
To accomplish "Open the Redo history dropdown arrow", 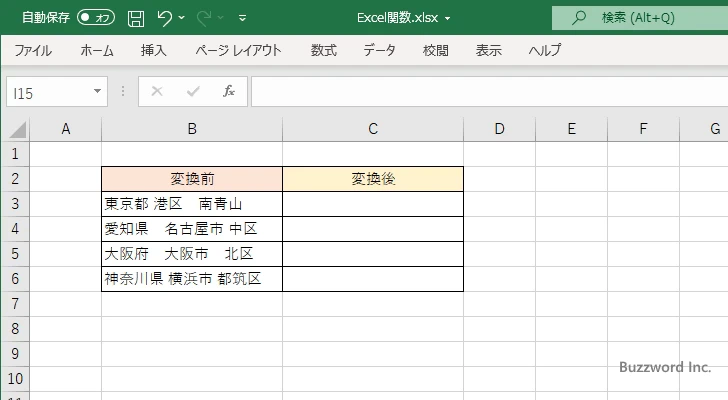I will (221, 18).
